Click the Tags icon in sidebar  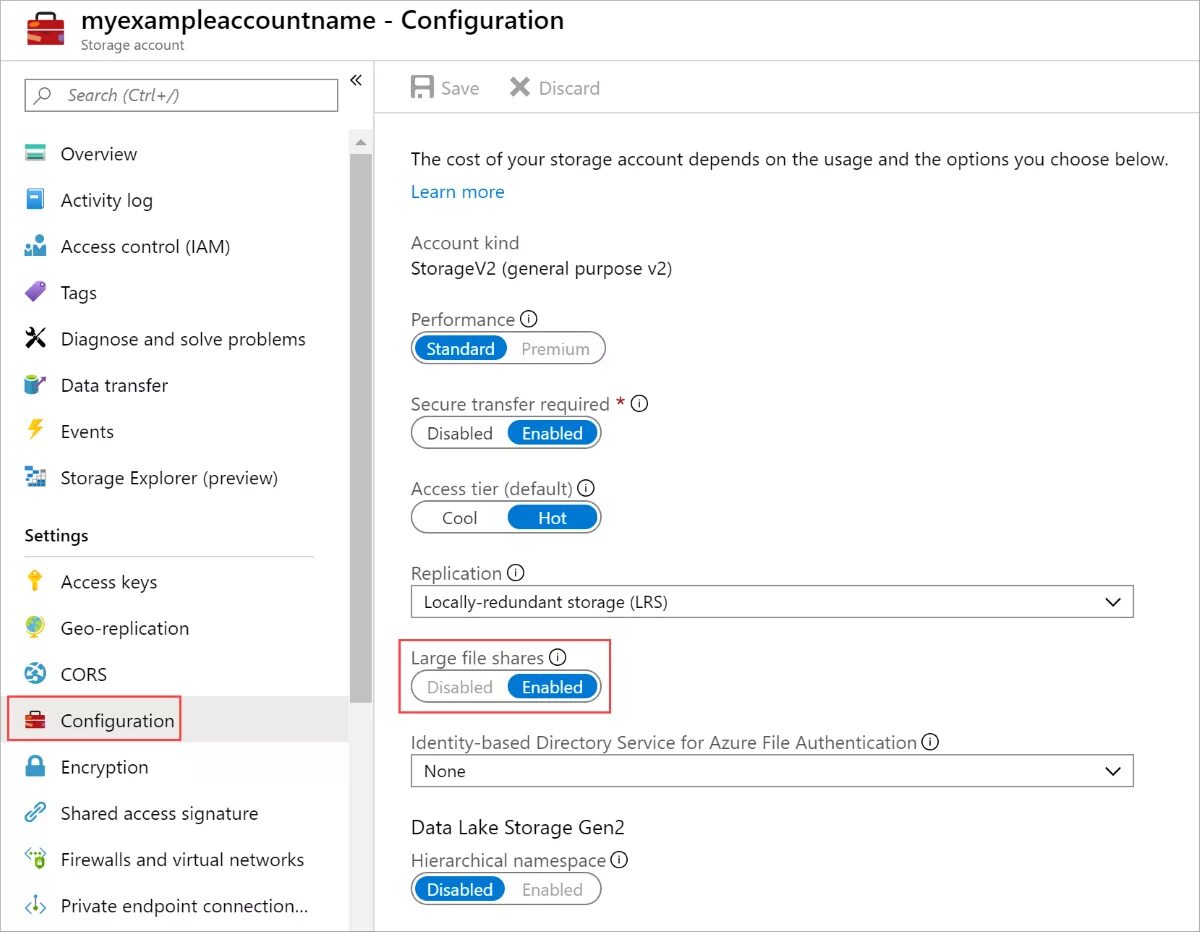click(36, 292)
